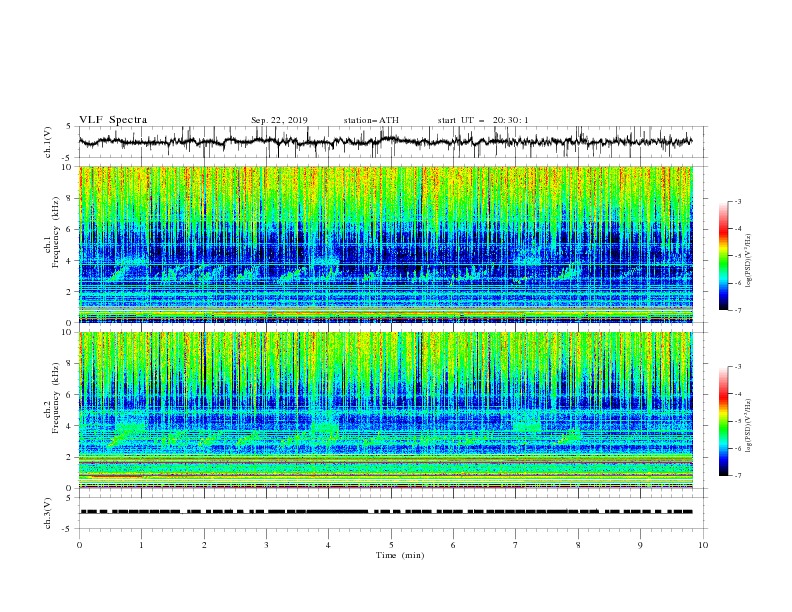Screen dimensions: 792x612
Task: Click the "10" kHz tick on the ch.2 frequency axis
Action: click(x=68, y=332)
